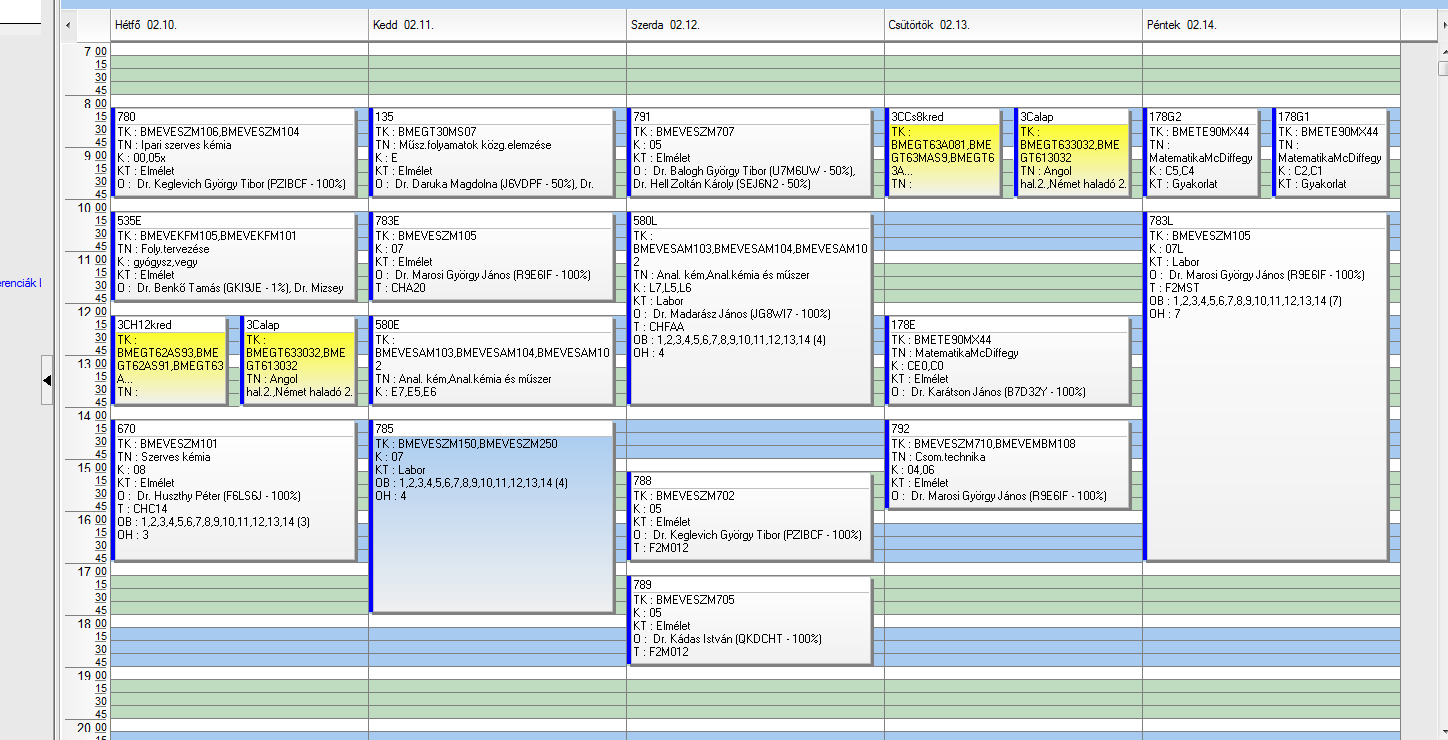
Task: Open course 788 BMEVESZM702 block
Action: [x=750, y=516]
